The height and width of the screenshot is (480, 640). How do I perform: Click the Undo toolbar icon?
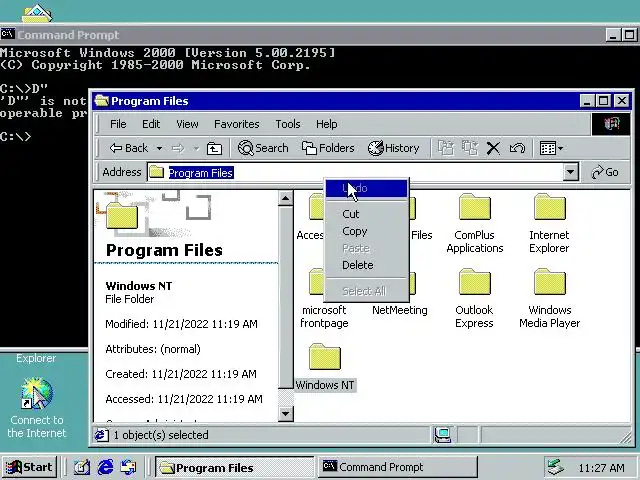tap(517, 148)
